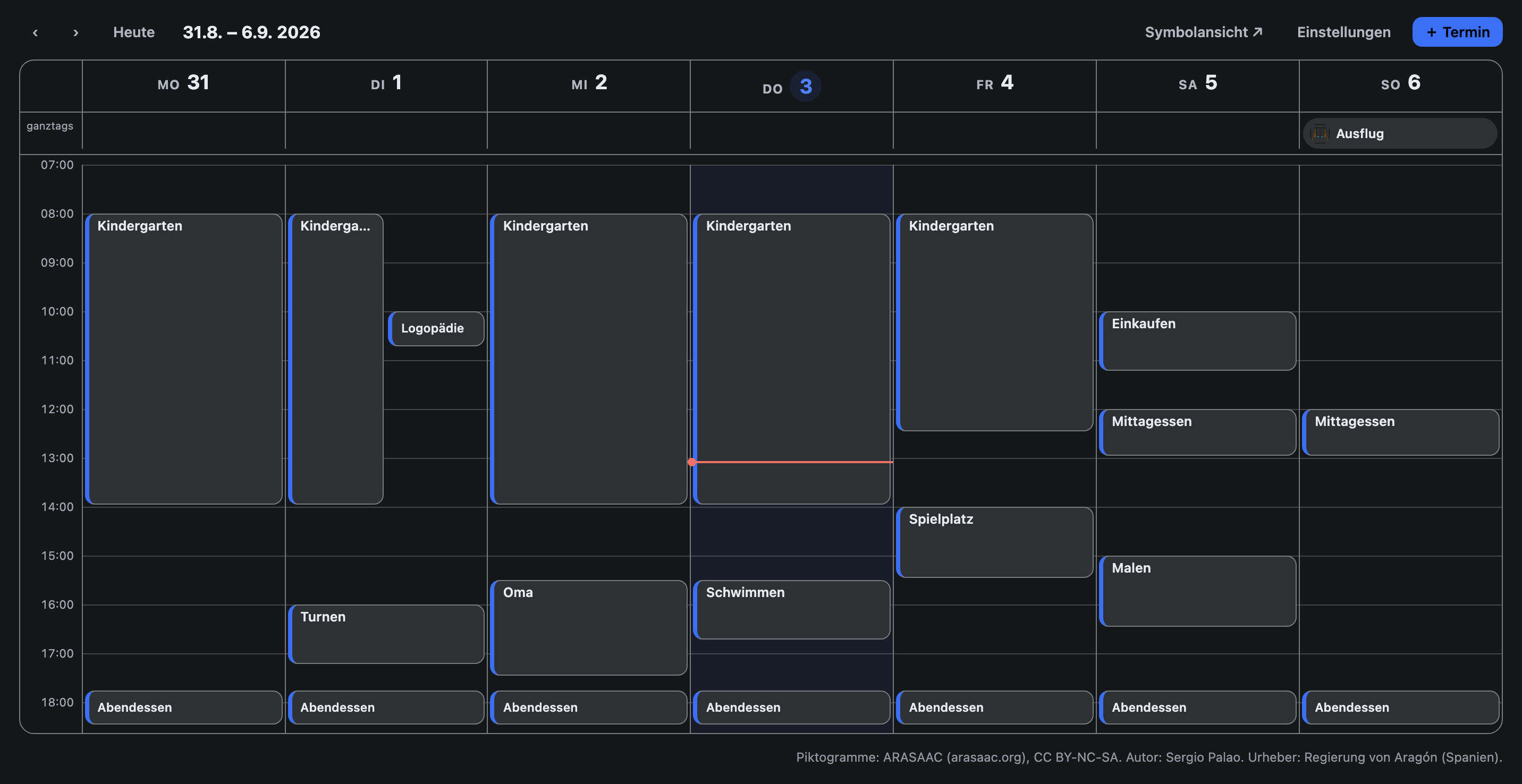The height and width of the screenshot is (784, 1522).
Task: Click the Ausflug pictogram icon
Action: (x=1320, y=134)
